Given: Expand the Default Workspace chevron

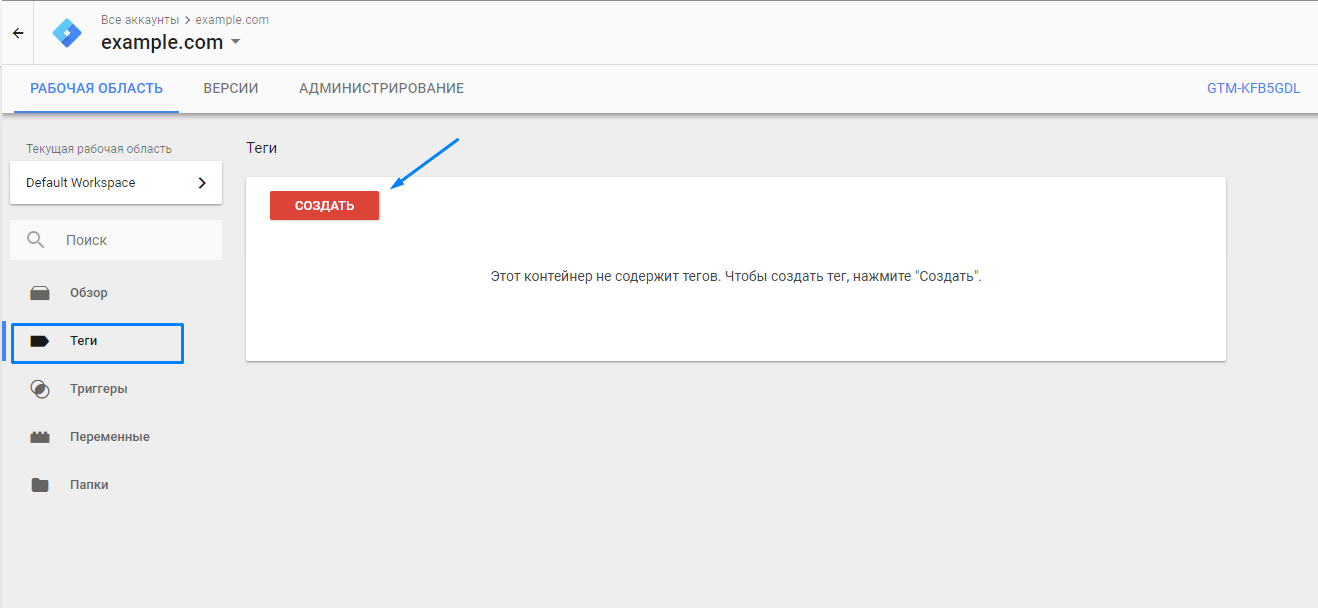Looking at the screenshot, I should [202, 183].
